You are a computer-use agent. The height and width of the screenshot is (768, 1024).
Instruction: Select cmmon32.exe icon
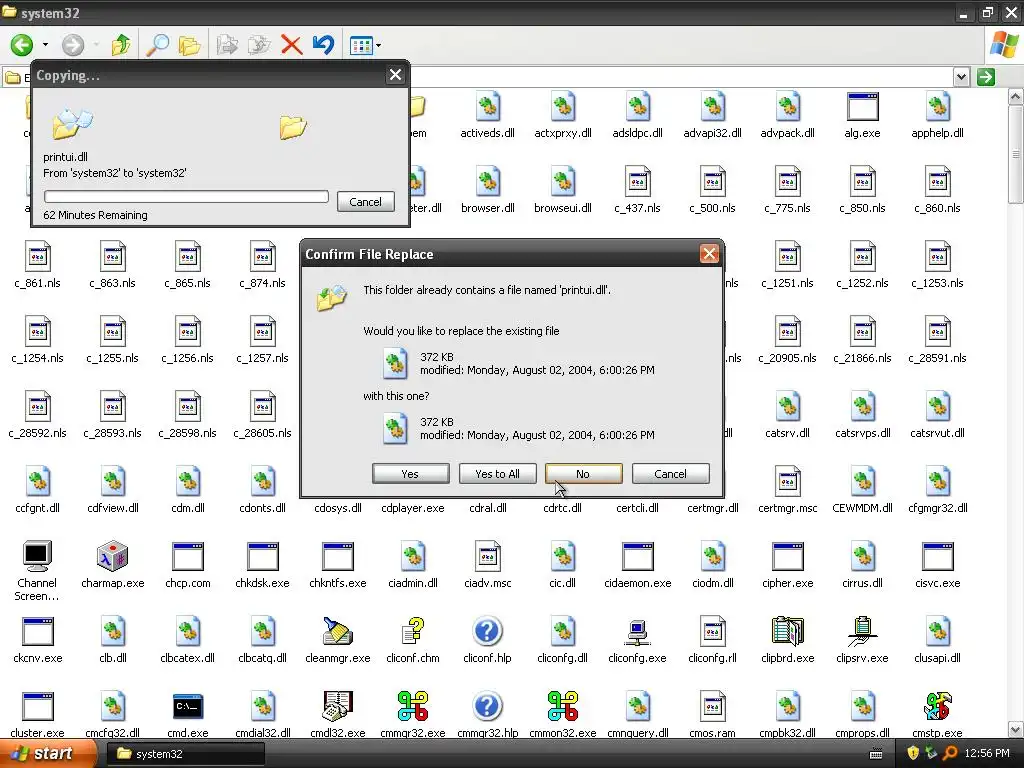[562, 707]
